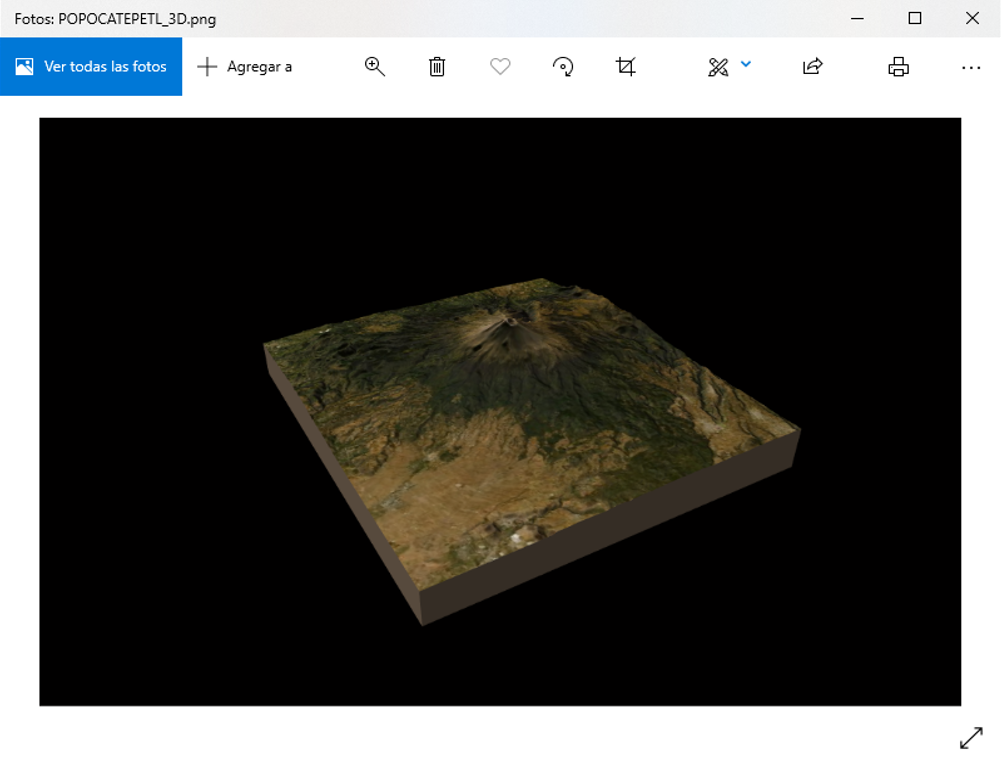This screenshot has width=1001, height=767.
Task: Open the zoom magnifier tool
Action: click(x=375, y=67)
